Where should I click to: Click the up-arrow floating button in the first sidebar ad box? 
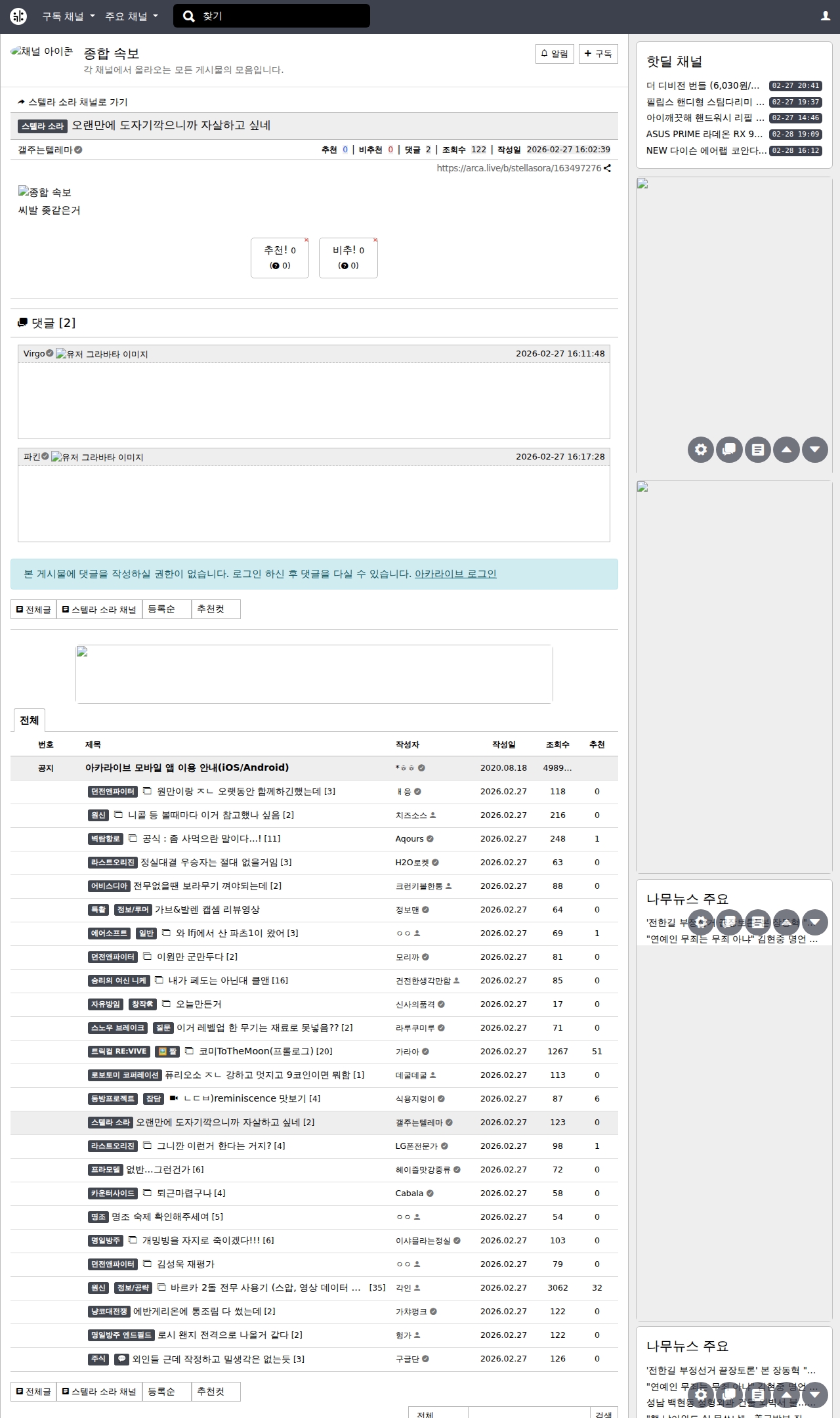(x=786, y=450)
